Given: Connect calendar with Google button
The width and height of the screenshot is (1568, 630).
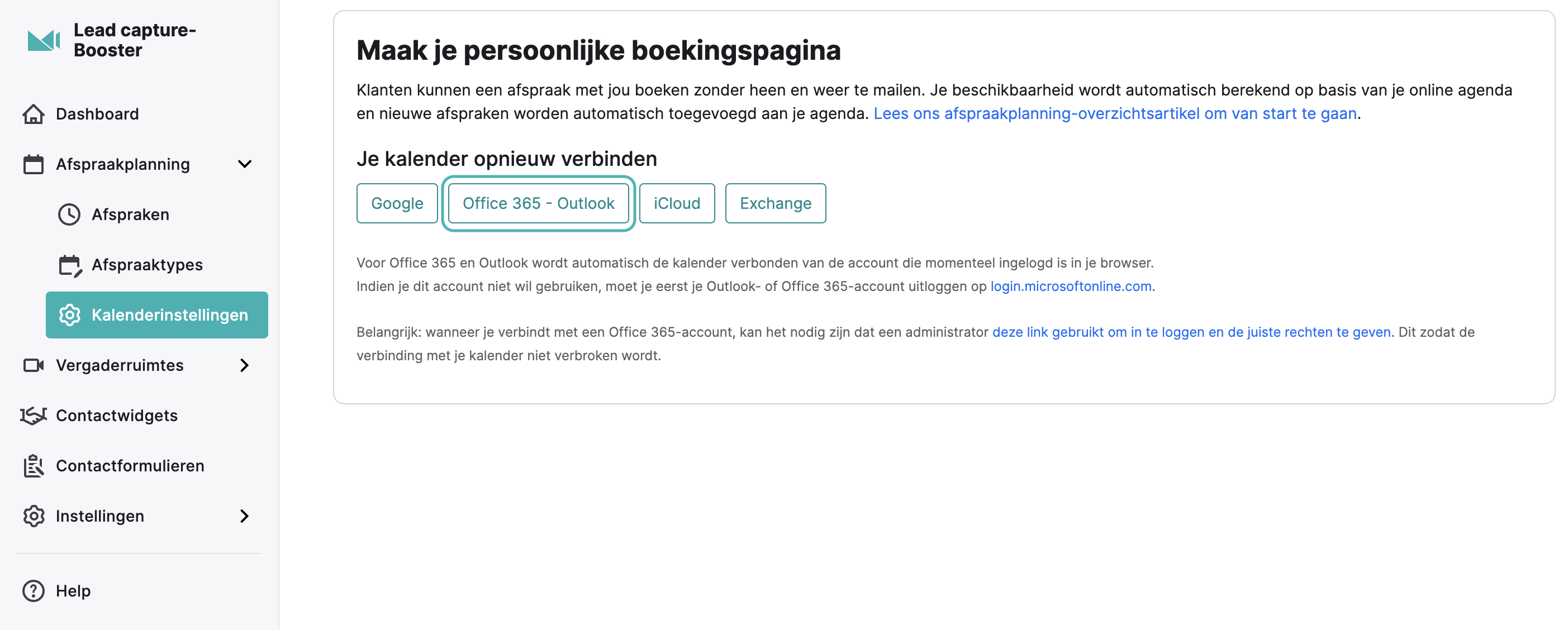Looking at the screenshot, I should [397, 204].
